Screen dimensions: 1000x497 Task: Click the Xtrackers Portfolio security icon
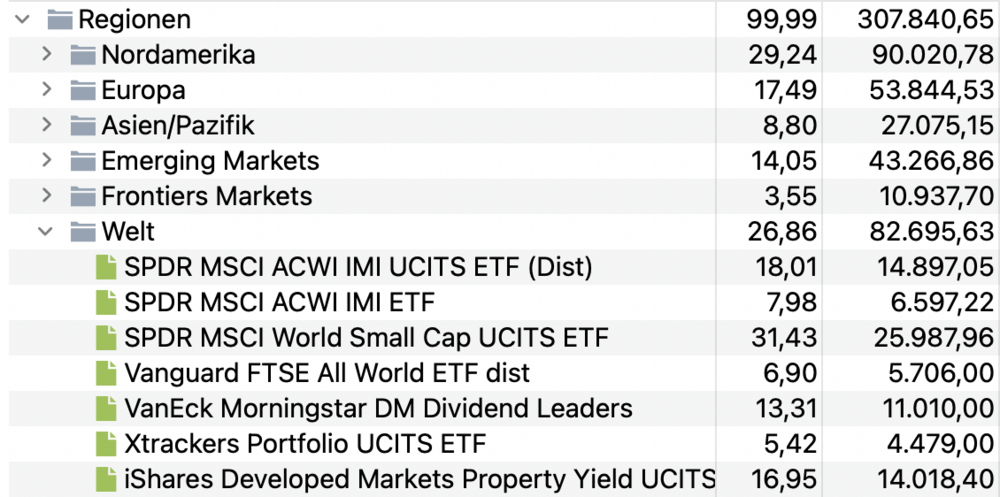pos(106,444)
